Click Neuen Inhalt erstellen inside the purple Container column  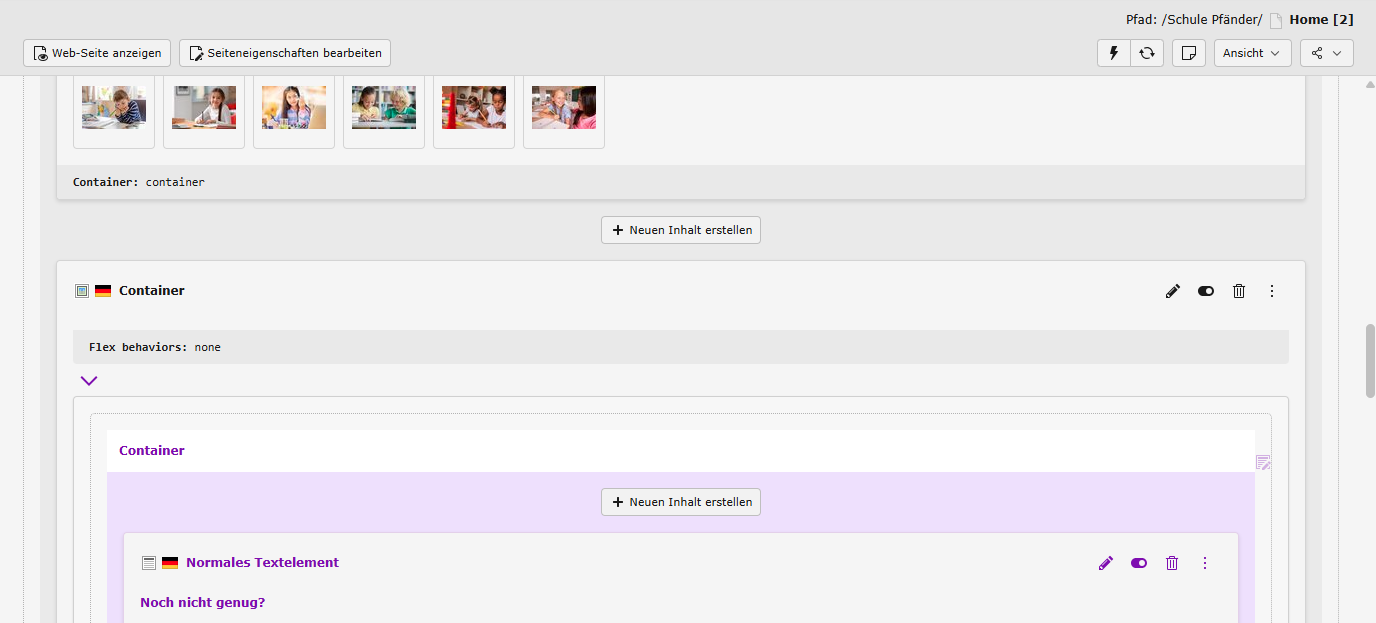pyautogui.click(x=681, y=502)
